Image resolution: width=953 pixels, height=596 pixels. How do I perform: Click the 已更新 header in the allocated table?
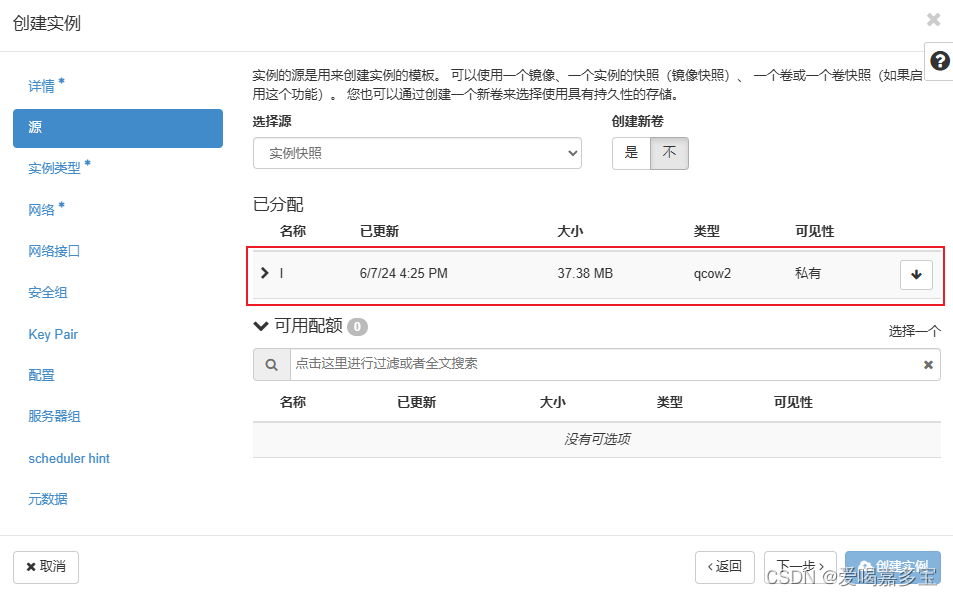[379, 231]
